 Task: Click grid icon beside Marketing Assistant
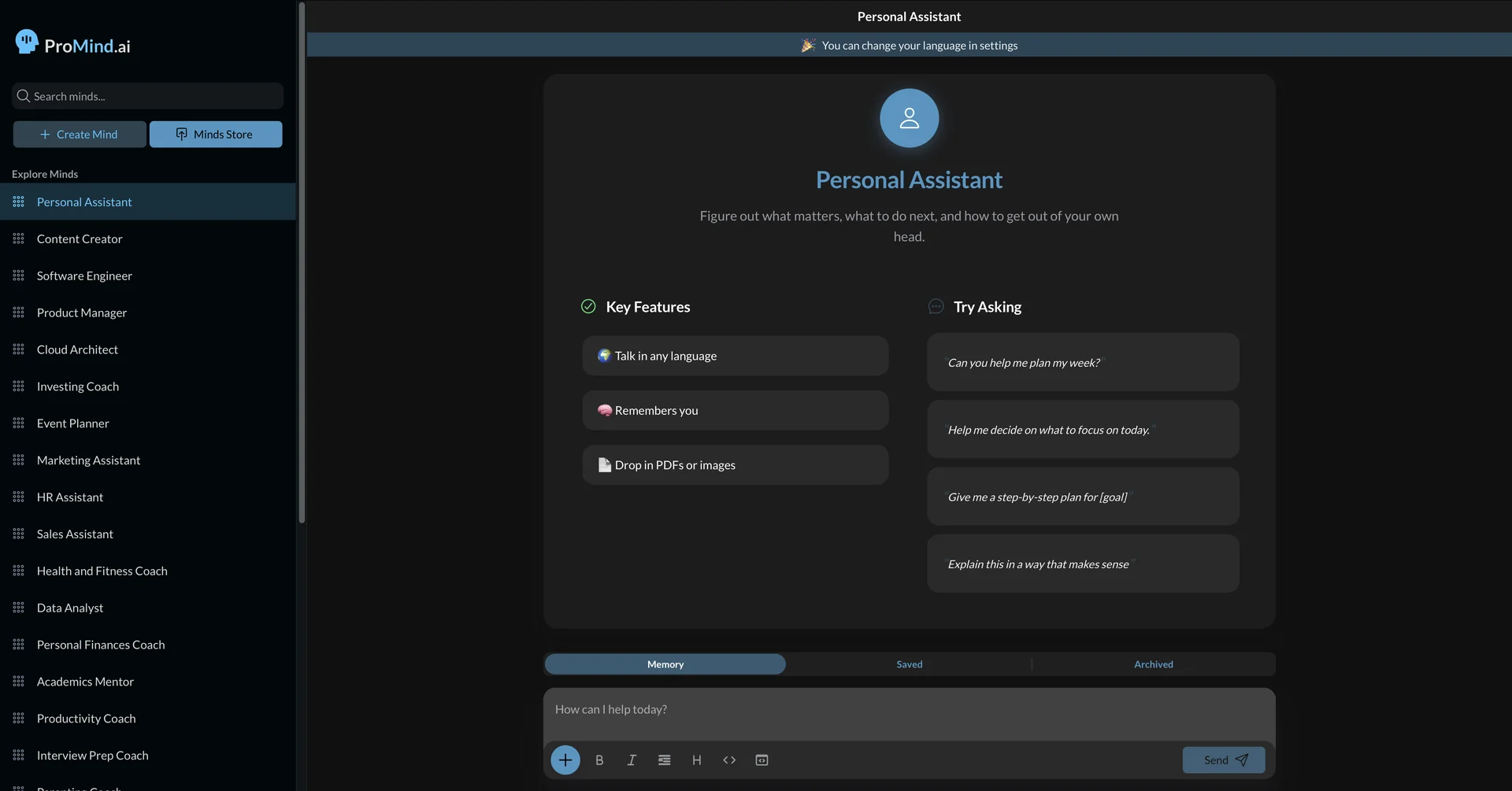[19, 460]
